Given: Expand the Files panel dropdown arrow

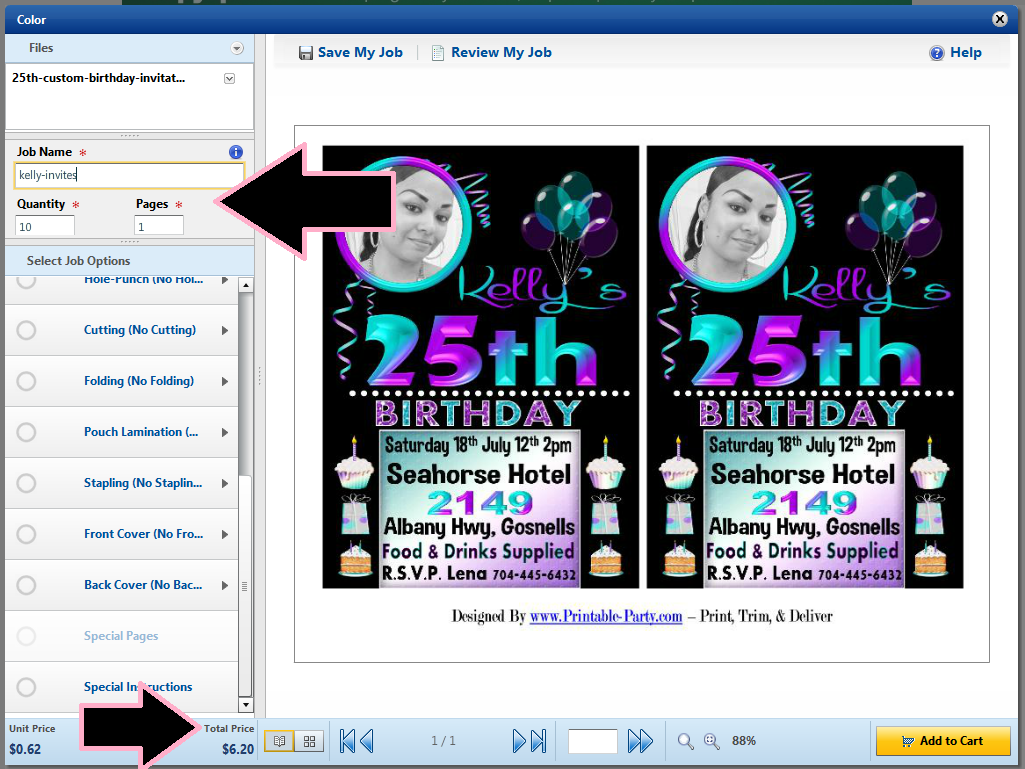Looking at the screenshot, I should pyautogui.click(x=237, y=48).
